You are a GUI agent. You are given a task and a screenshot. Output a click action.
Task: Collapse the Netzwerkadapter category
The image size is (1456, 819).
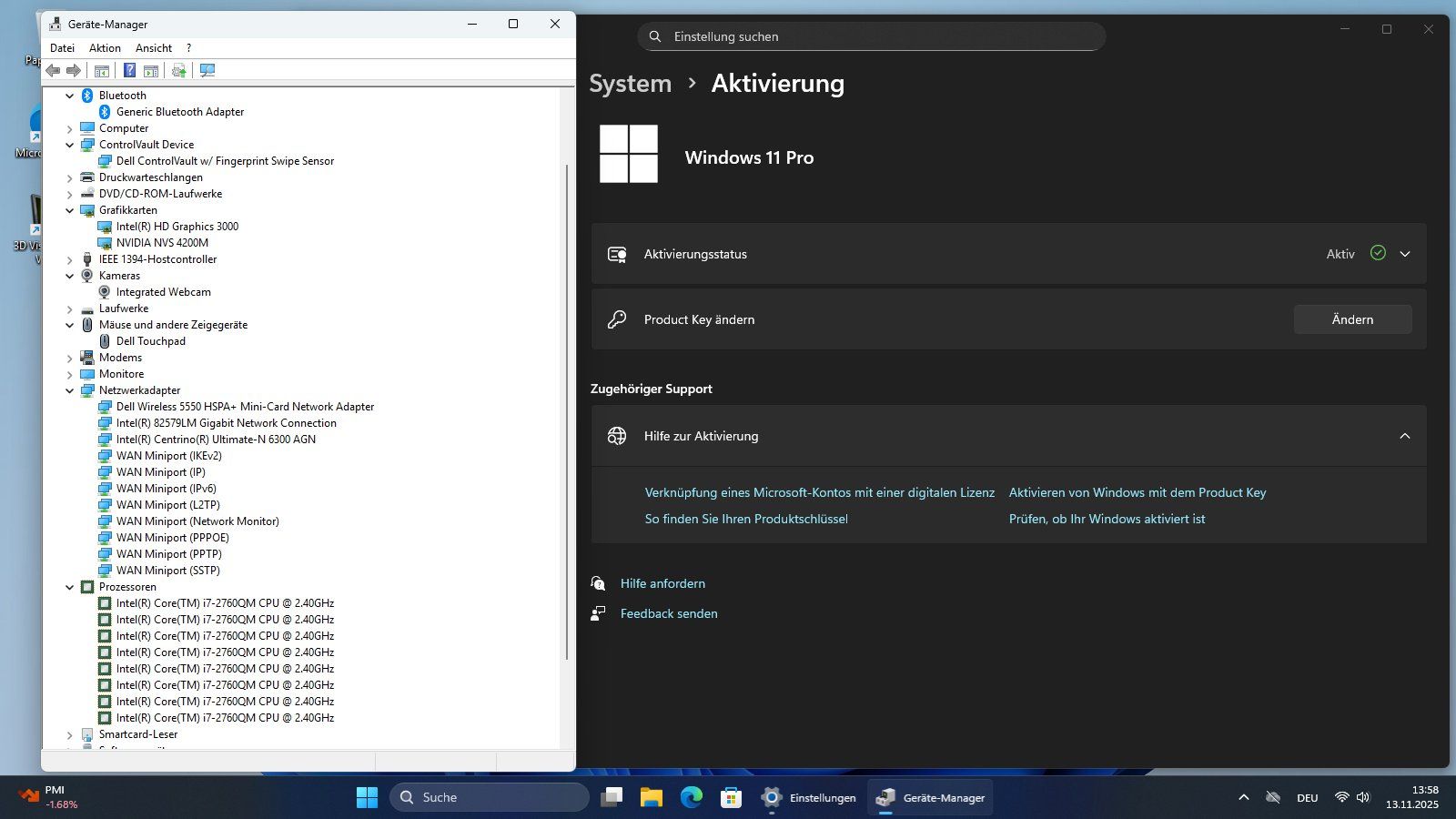tap(70, 390)
